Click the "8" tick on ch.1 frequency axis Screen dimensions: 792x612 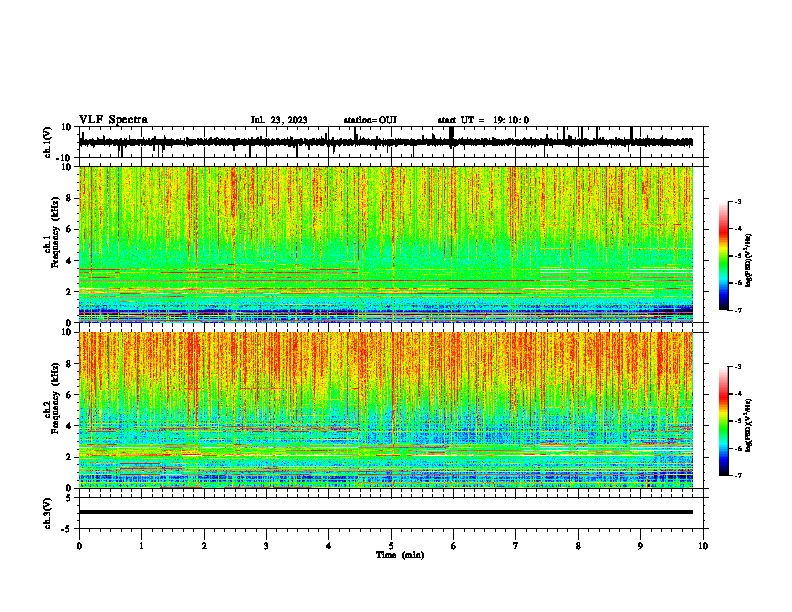[69, 198]
